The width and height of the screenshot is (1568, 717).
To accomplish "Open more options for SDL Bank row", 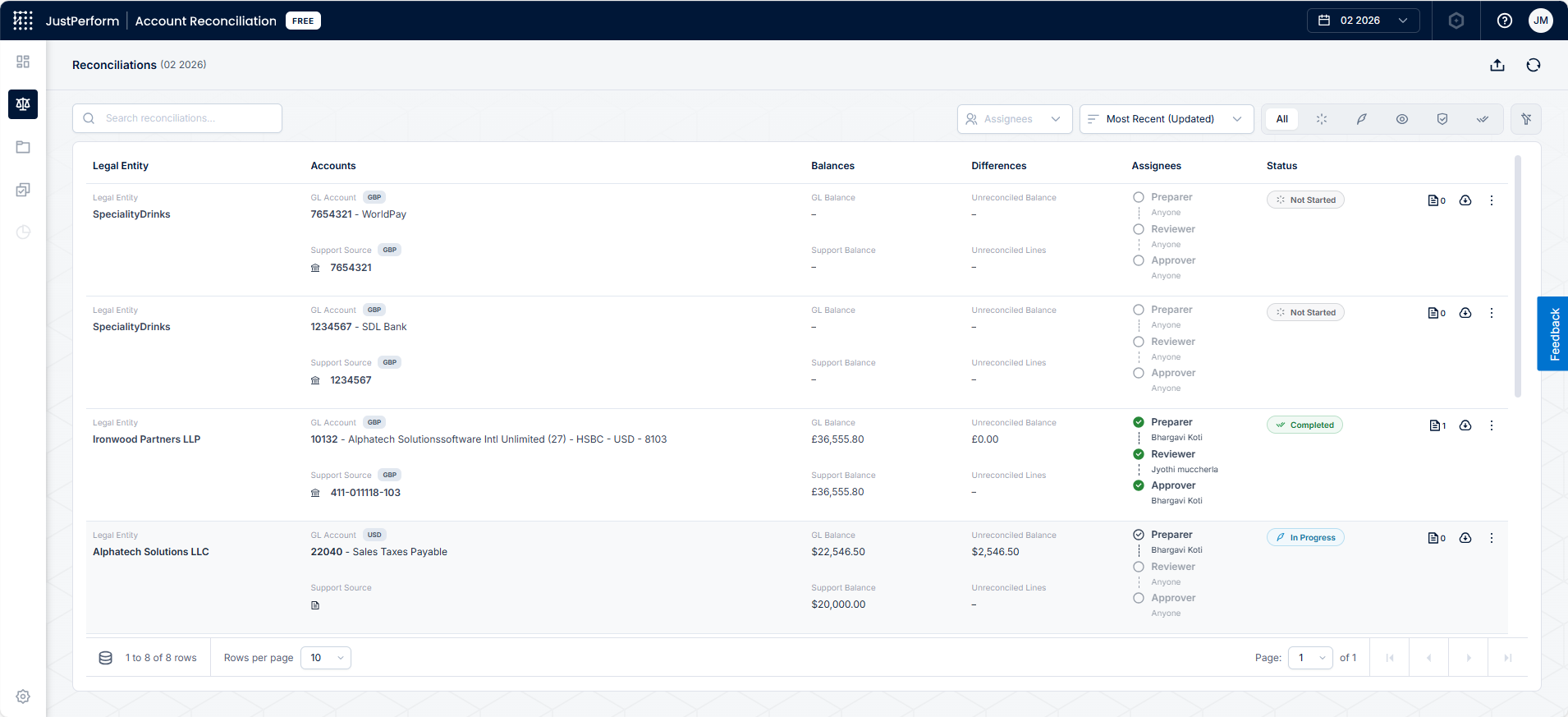I will [1492, 313].
